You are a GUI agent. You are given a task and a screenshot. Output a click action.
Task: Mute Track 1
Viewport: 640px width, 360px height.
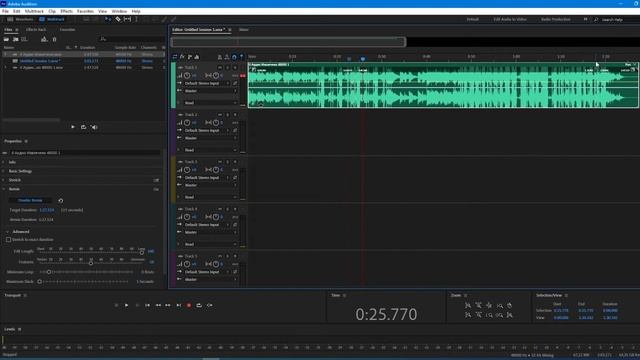220,67
